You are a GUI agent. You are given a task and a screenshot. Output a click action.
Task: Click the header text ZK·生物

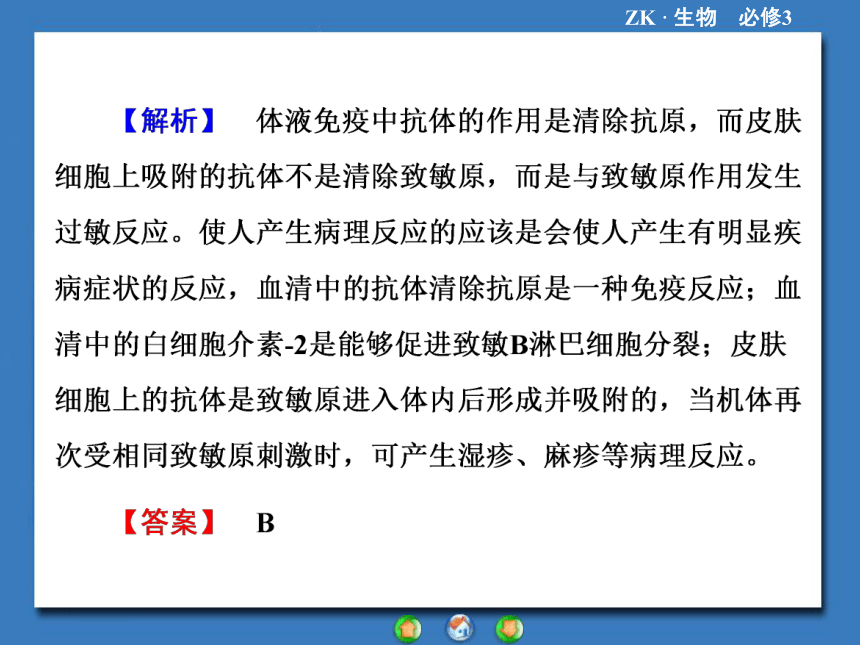(x=671, y=18)
